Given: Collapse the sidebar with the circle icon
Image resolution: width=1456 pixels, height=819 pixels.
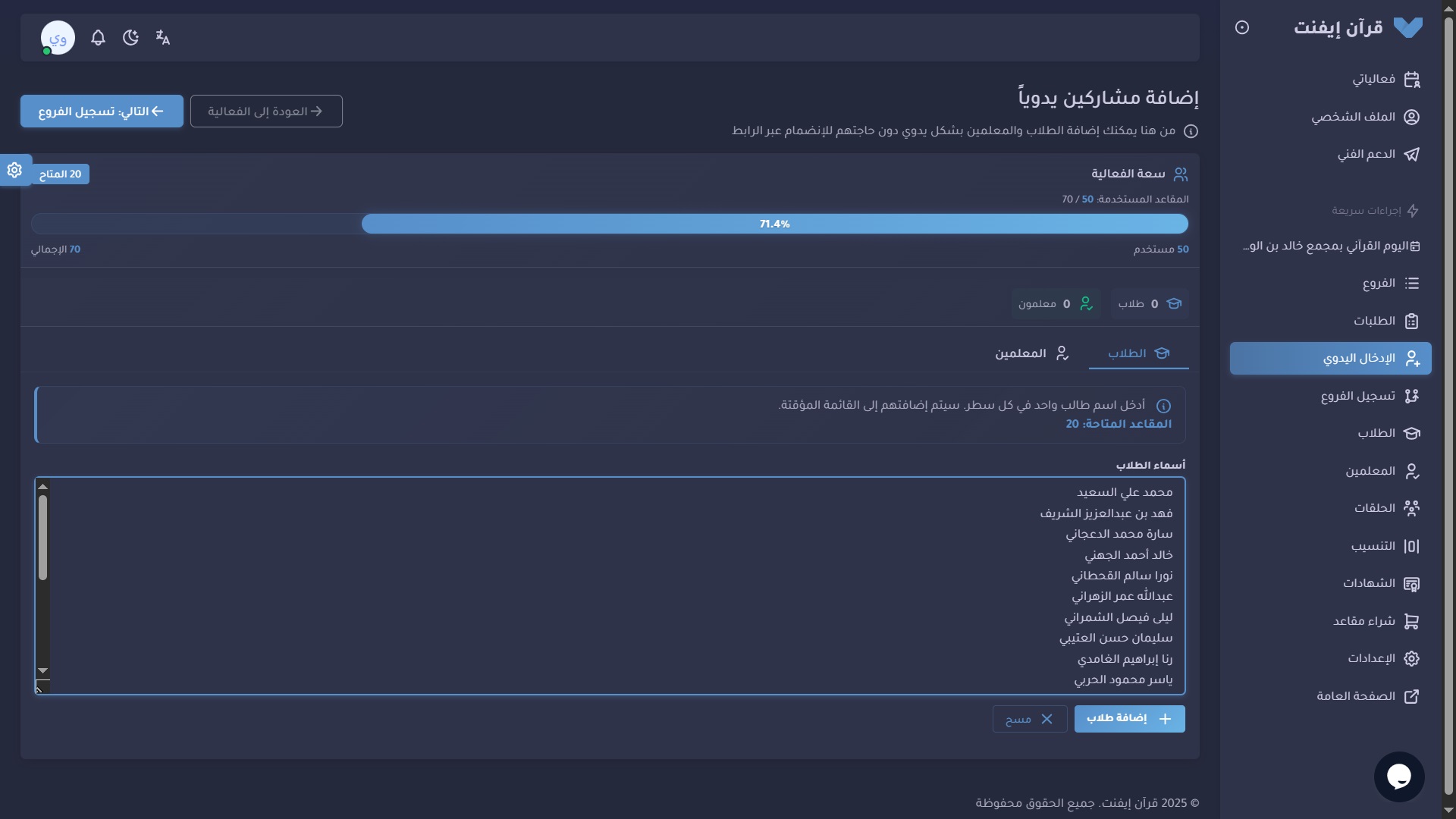Looking at the screenshot, I should pos(1242,27).
